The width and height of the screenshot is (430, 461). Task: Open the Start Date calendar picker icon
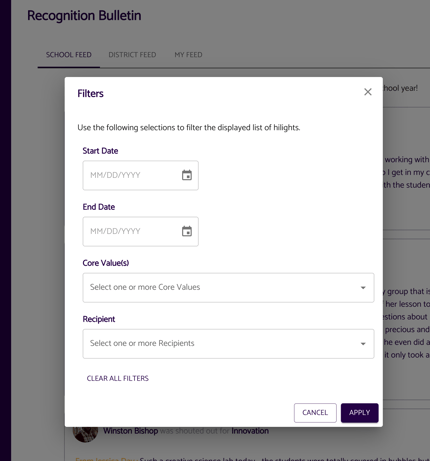pos(187,175)
